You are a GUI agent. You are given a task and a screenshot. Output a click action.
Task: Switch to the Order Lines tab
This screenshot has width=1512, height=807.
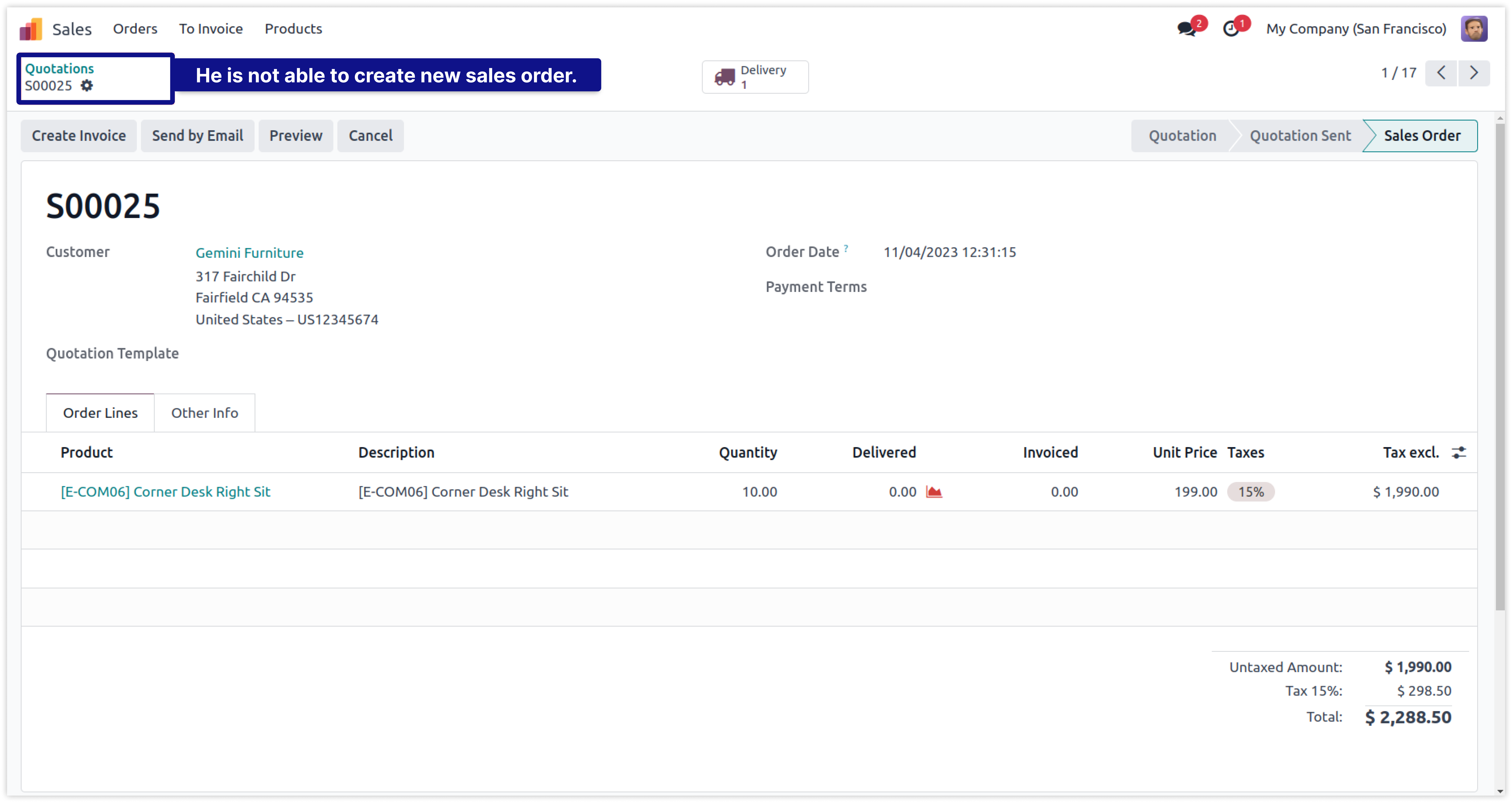[100, 413]
